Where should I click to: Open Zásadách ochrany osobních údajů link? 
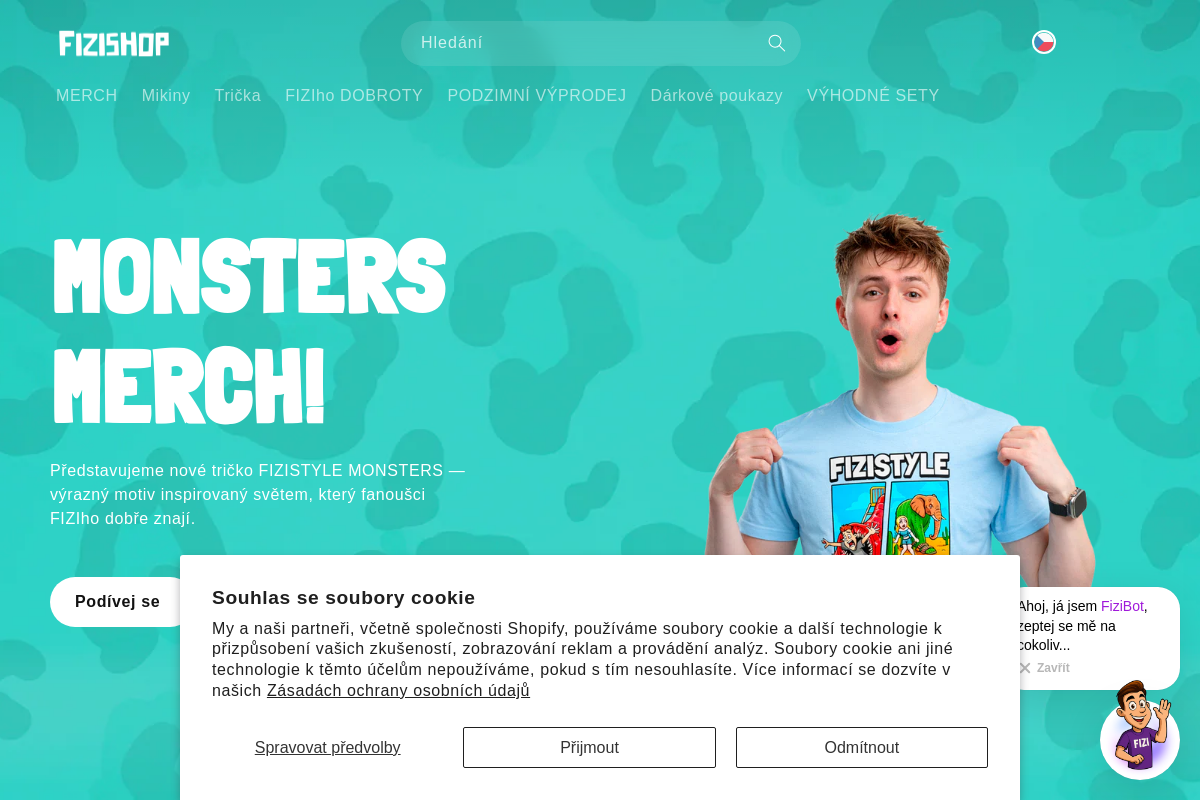point(398,691)
